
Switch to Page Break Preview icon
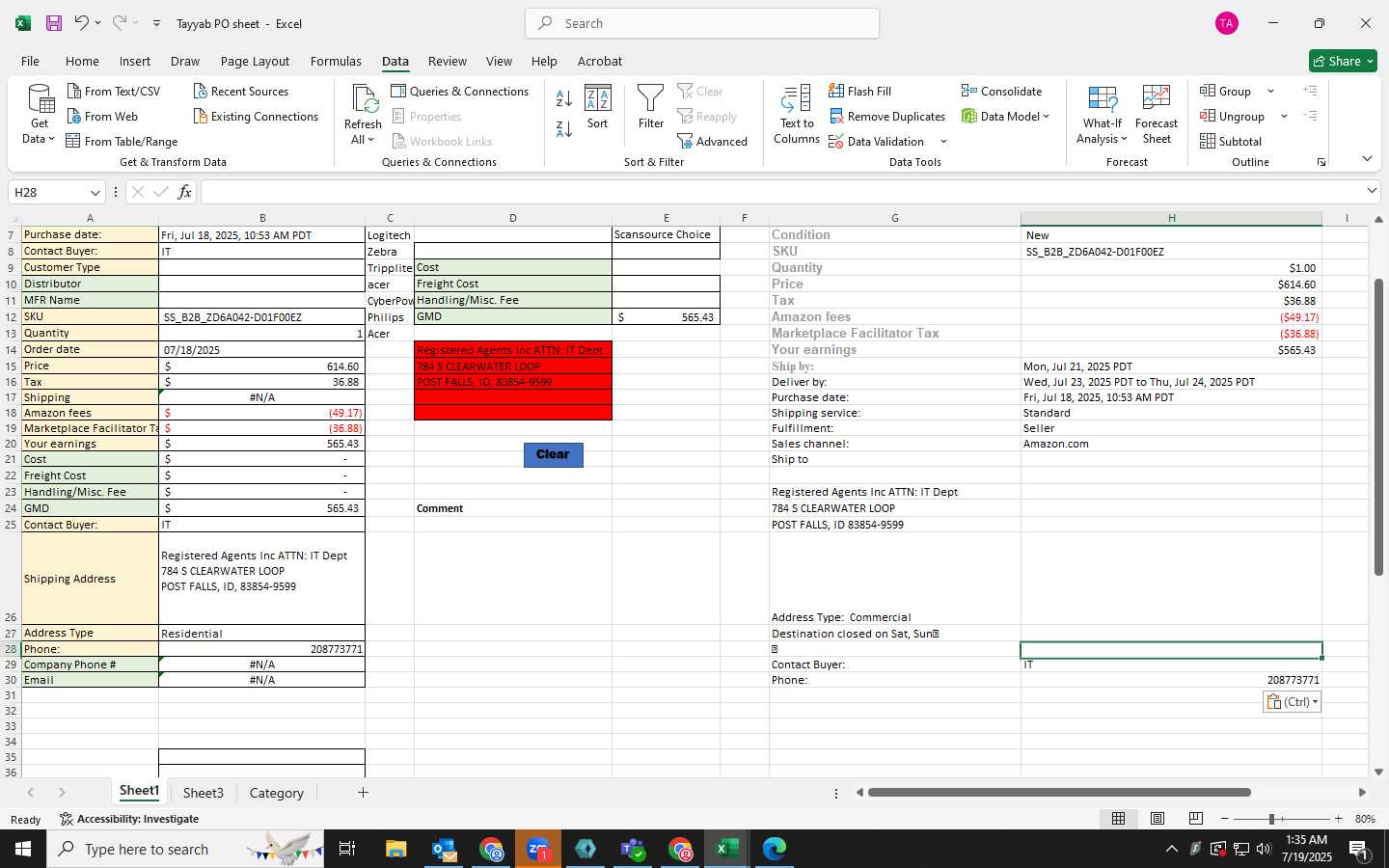[1196, 819]
